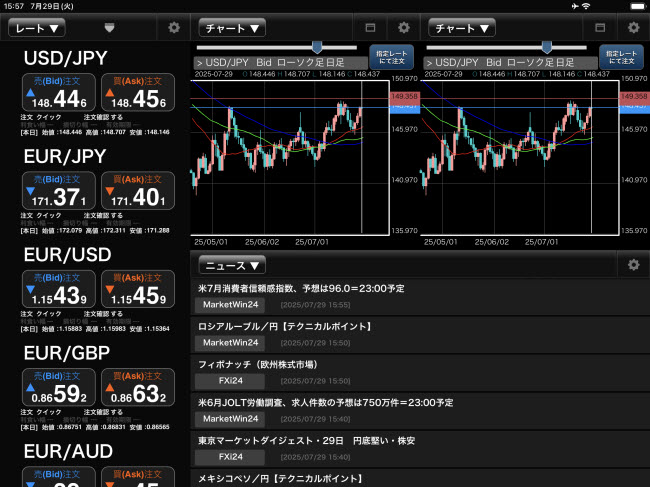This screenshot has width=650, height=487.
Task: Click the battery status icon
Action: click(x=638, y=6)
